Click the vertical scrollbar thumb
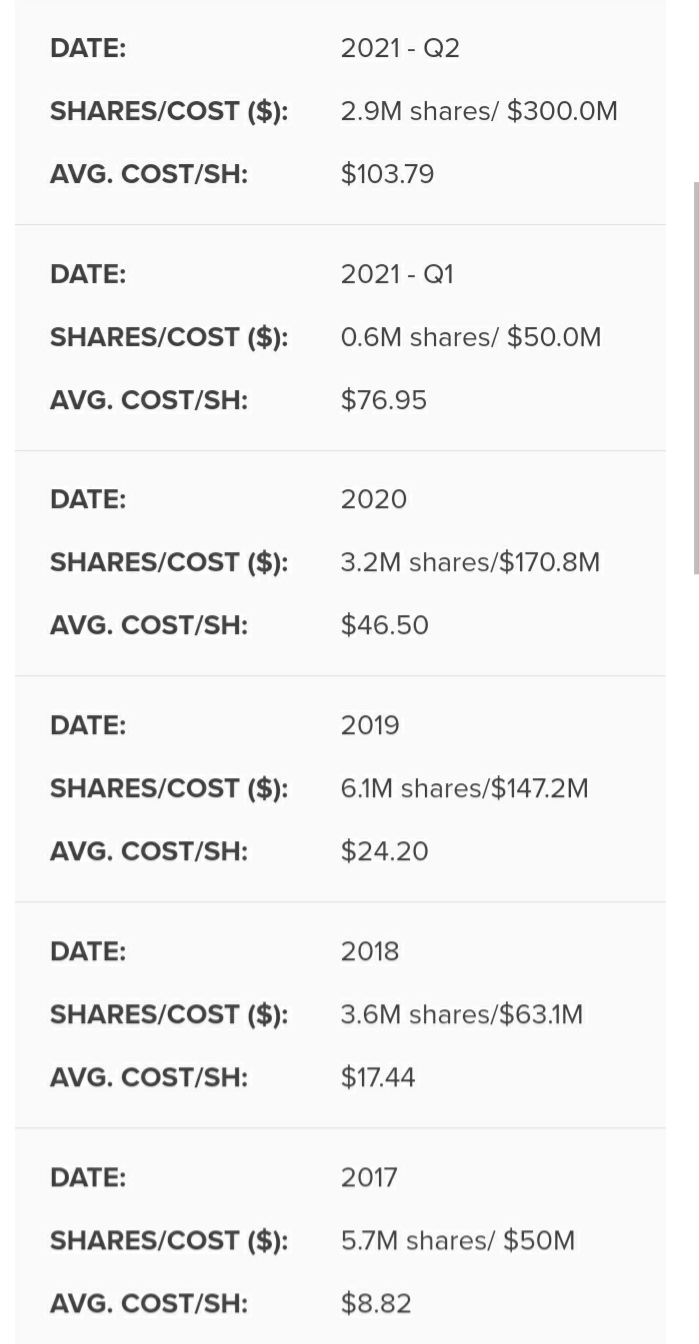This screenshot has height=1344, width=699. point(696,378)
